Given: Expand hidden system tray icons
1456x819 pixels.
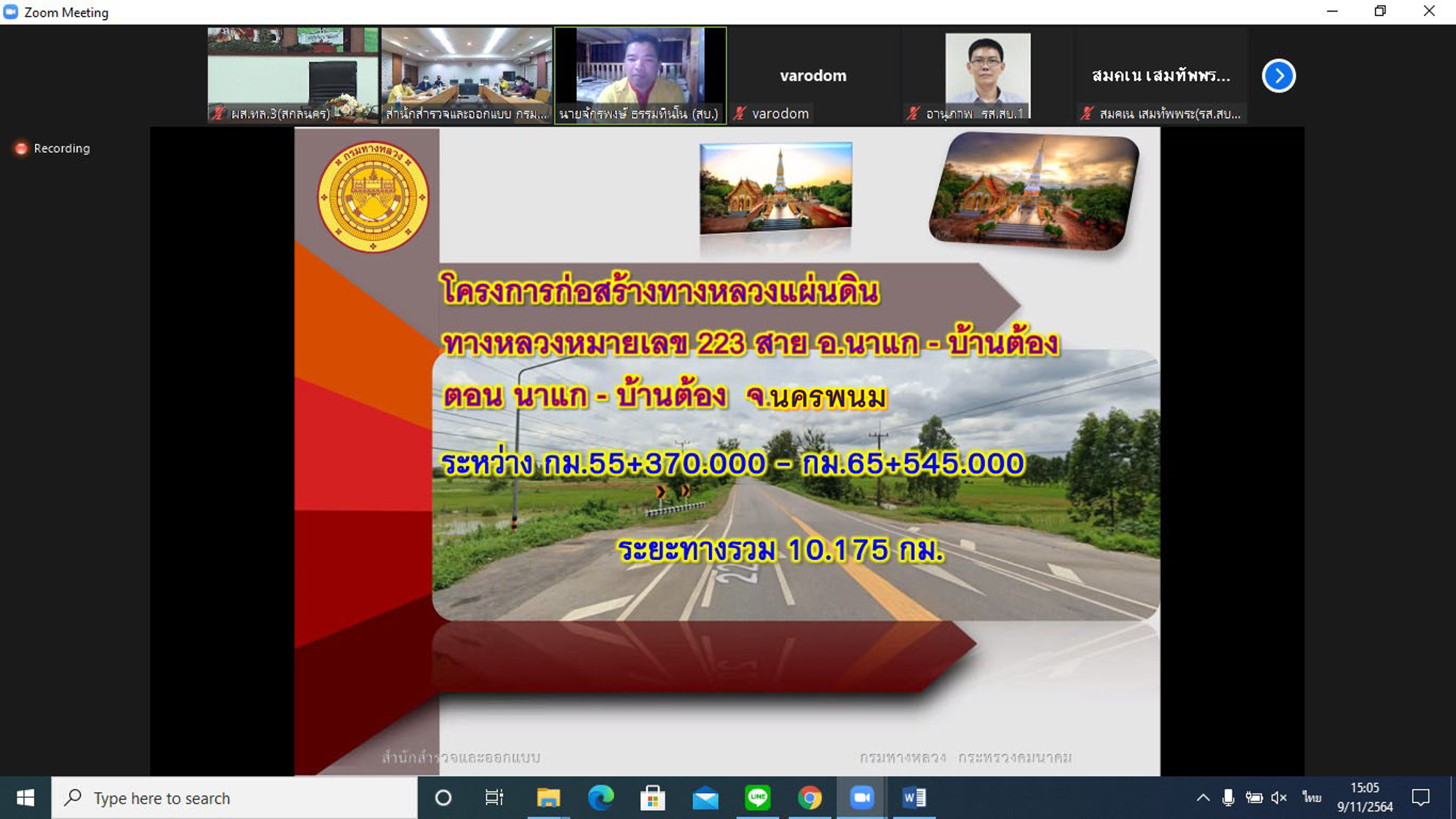Looking at the screenshot, I should point(1203,798).
